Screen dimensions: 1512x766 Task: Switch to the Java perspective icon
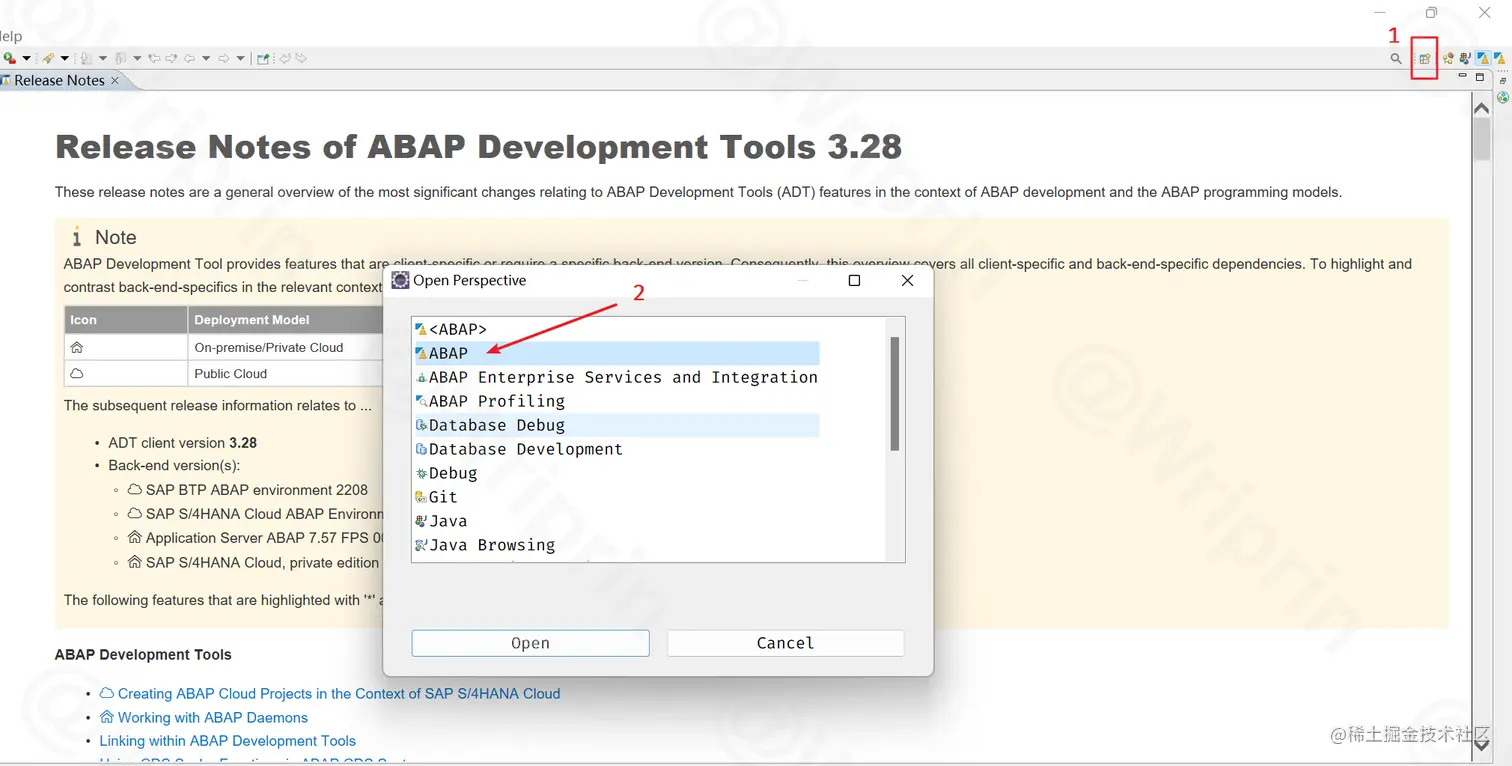click(1465, 58)
